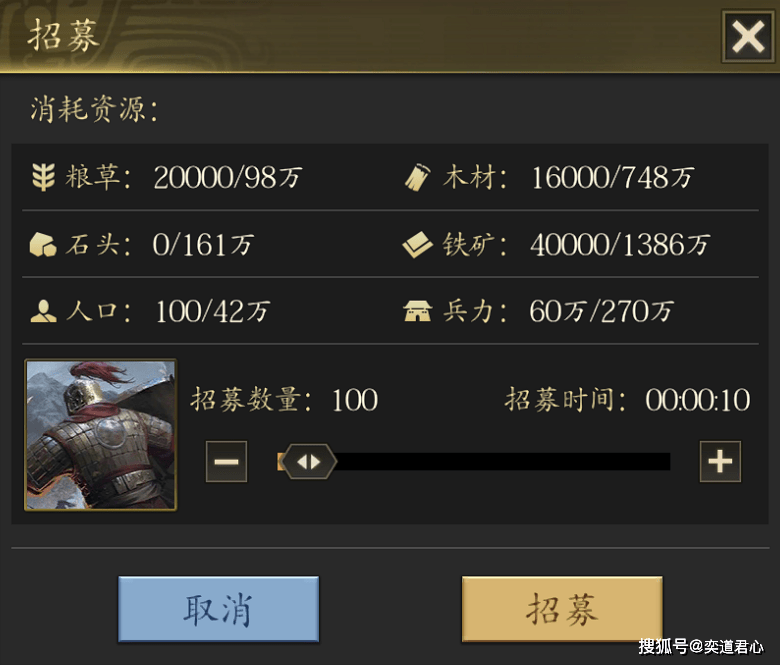Click the armored soldier portrait thumbnail
This screenshot has height=665, width=780.
[x=101, y=435]
